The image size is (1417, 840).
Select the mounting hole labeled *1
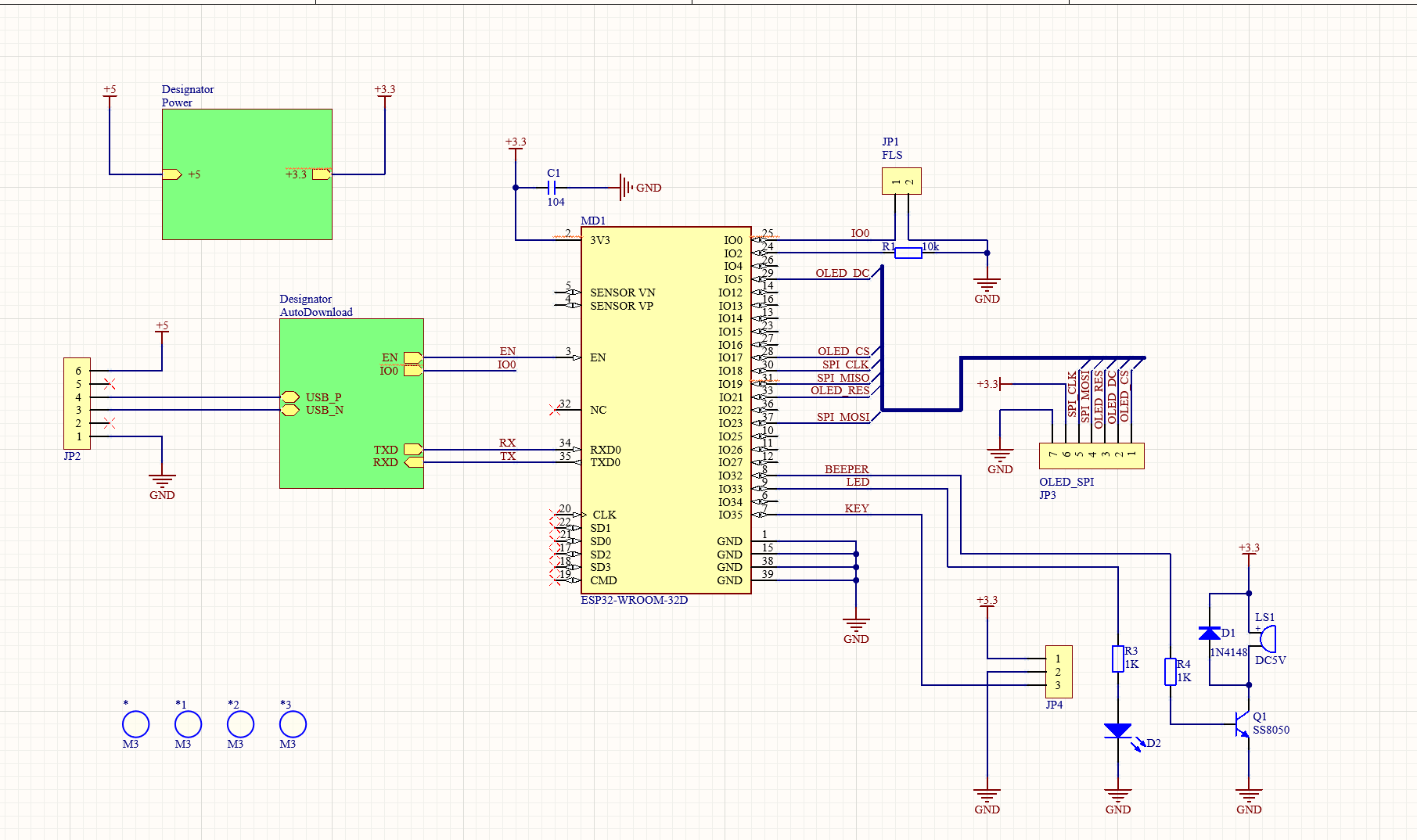pyautogui.click(x=188, y=724)
